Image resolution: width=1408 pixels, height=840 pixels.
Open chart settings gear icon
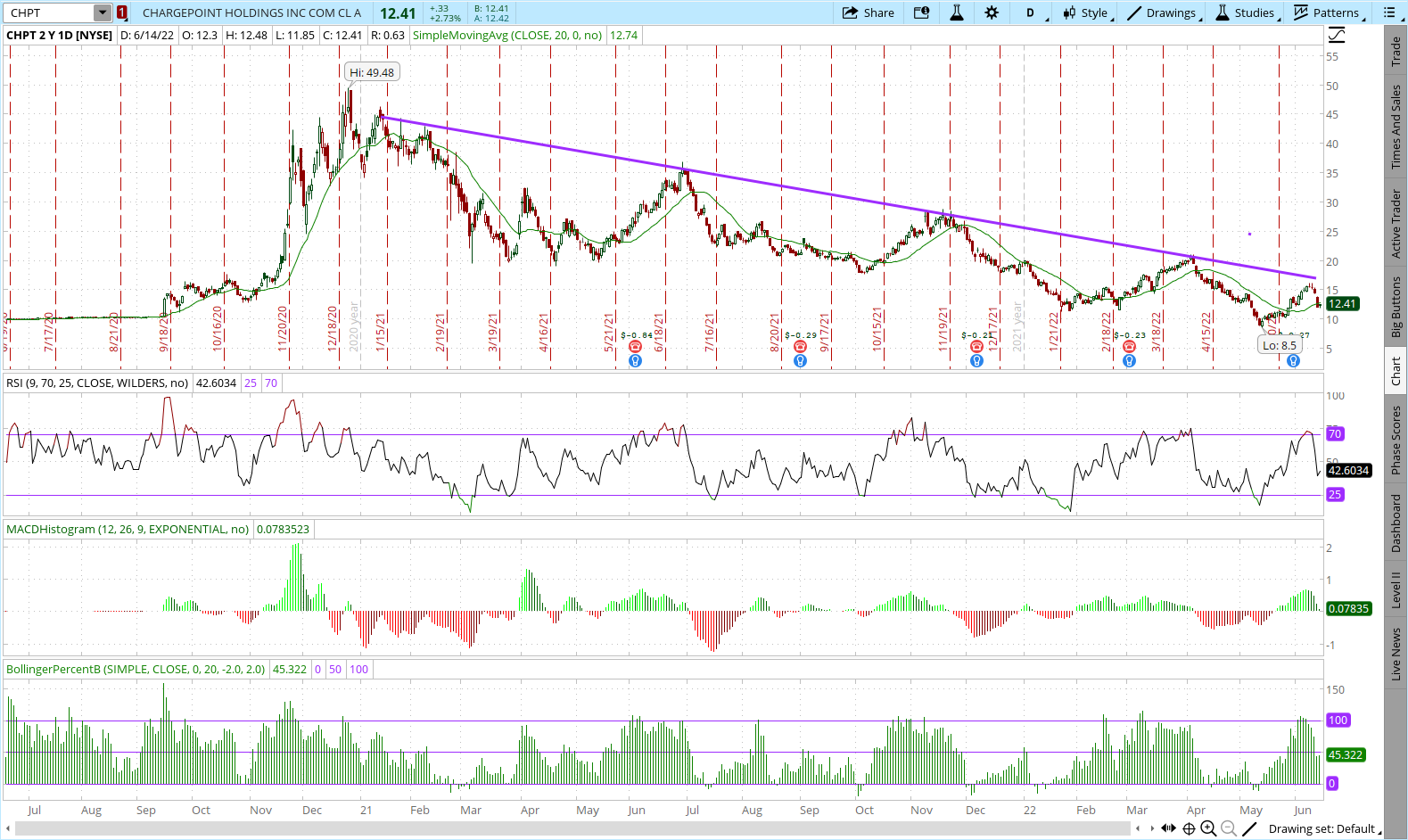(992, 12)
